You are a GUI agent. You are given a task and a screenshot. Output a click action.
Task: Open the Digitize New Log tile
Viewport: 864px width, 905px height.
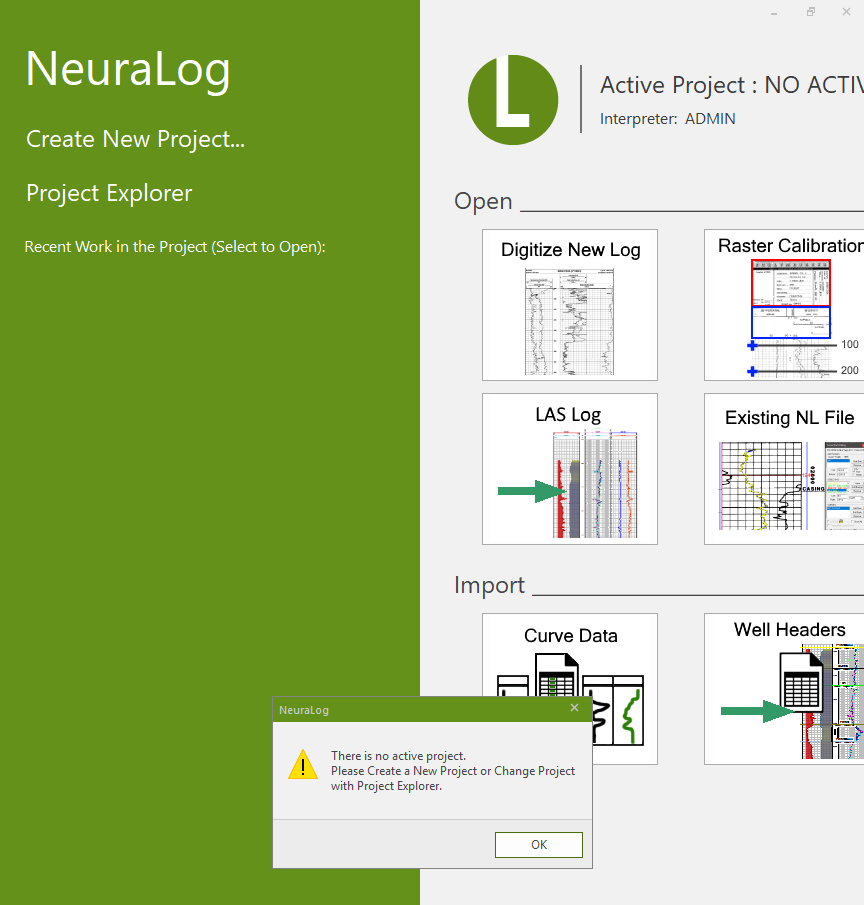(x=570, y=305)
